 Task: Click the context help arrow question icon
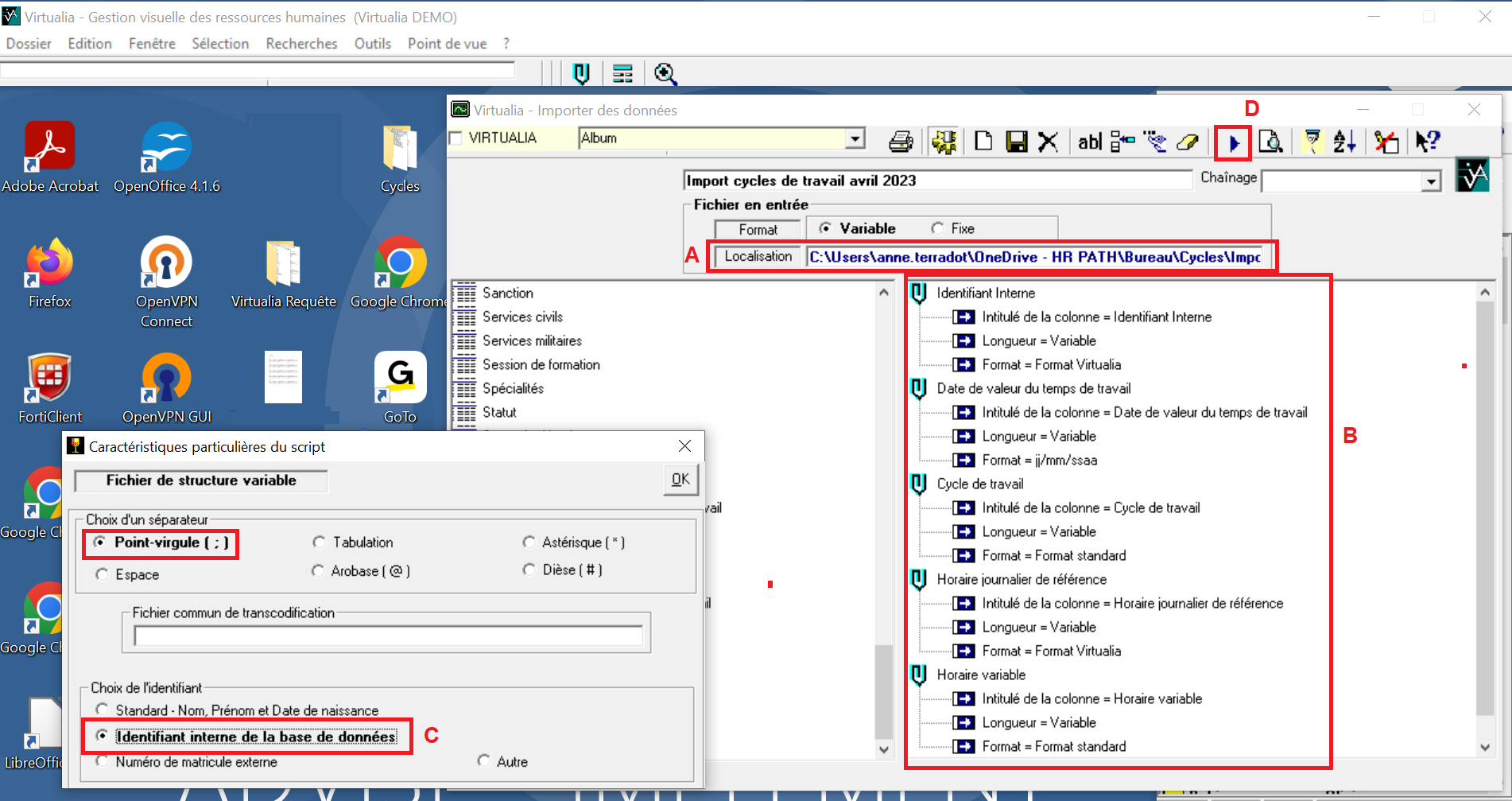pos(1428,142)
